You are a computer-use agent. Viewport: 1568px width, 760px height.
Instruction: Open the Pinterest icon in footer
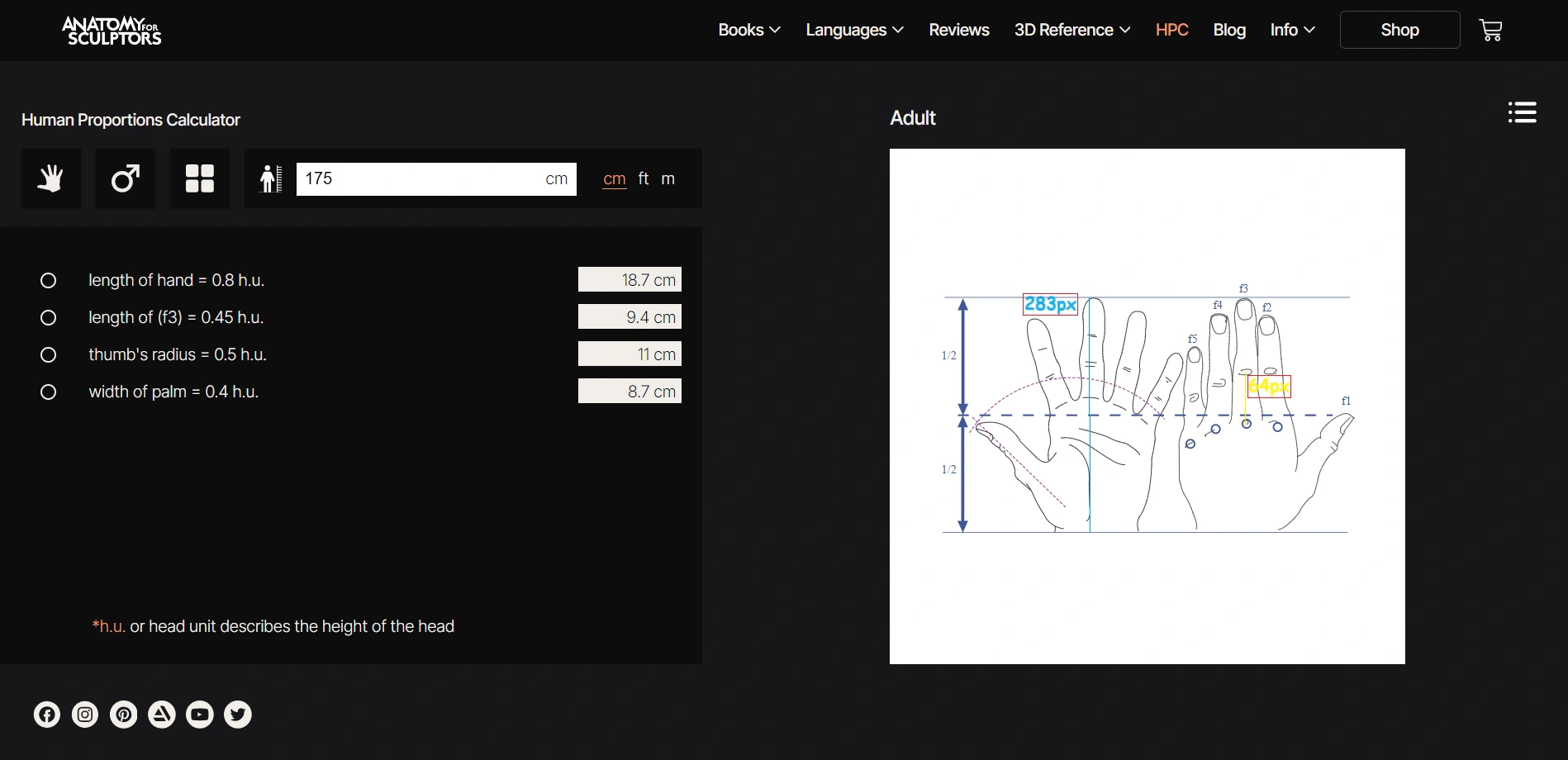pos(124,715)
